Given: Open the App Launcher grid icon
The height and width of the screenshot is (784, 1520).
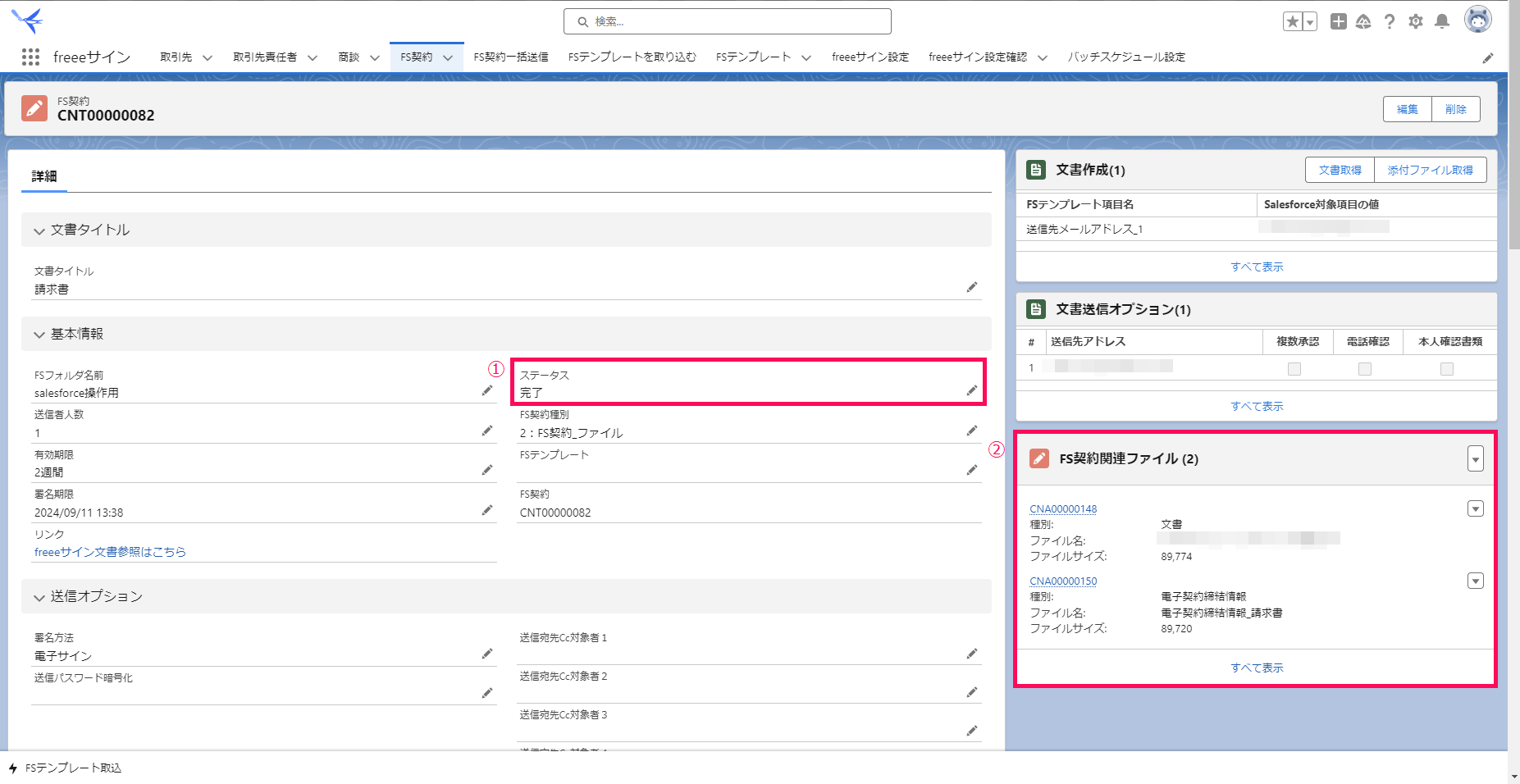Looking at the screenshot, I should point(30,57).
